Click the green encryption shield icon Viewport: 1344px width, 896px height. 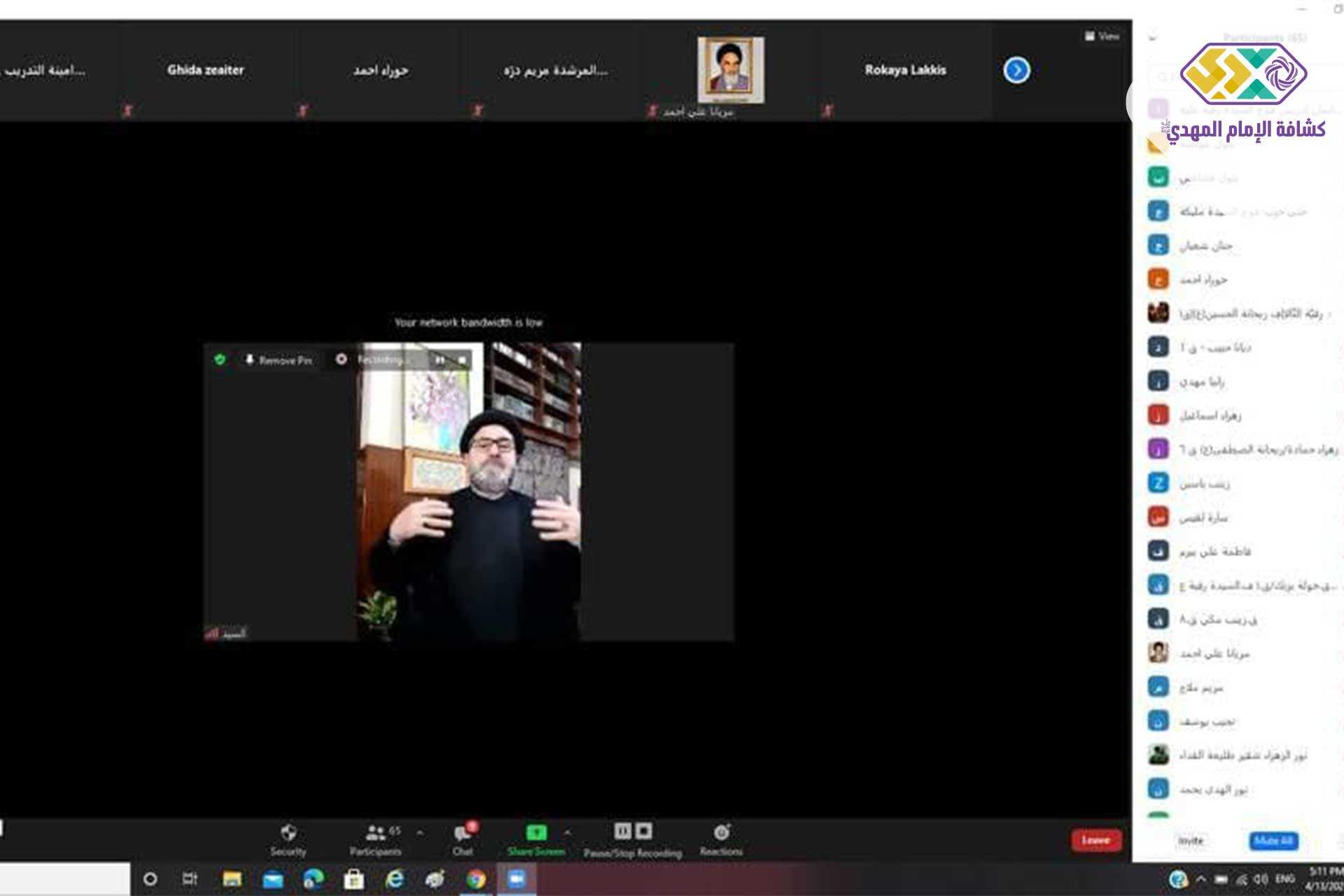coord(220,359)
